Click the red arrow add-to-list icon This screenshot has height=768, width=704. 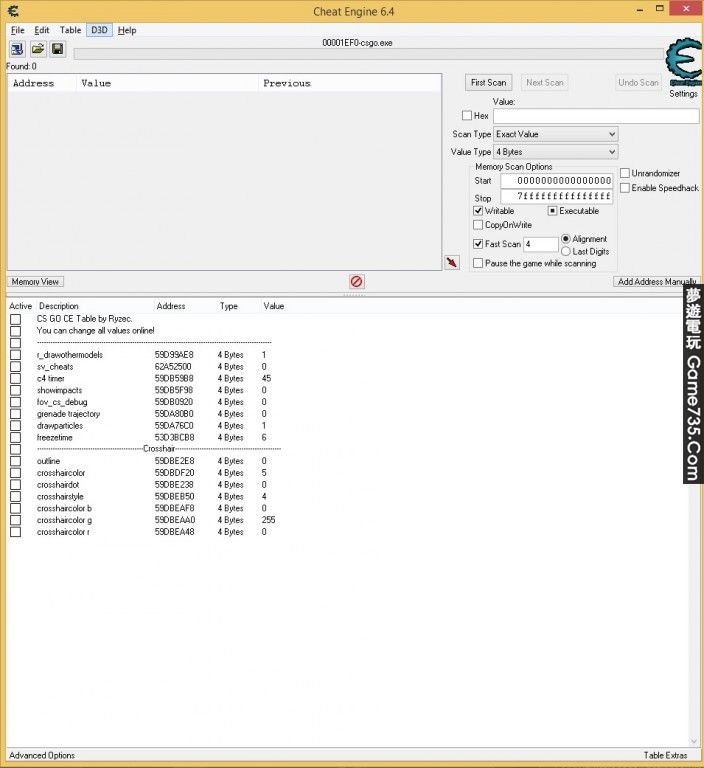tap(452, 263)
